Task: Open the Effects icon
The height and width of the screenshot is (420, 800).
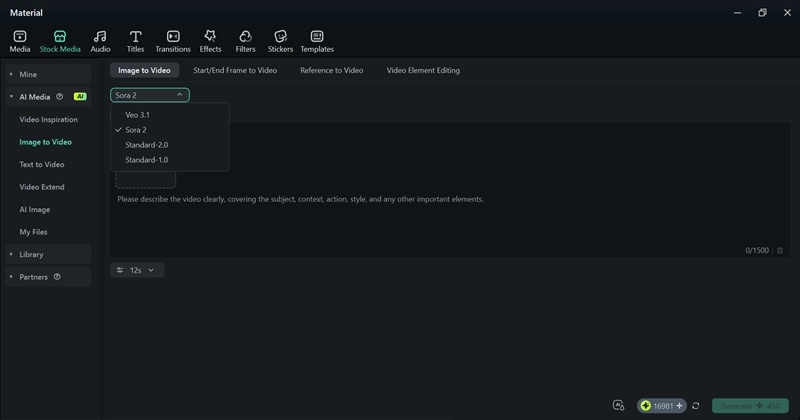Action: click(210, 36)
